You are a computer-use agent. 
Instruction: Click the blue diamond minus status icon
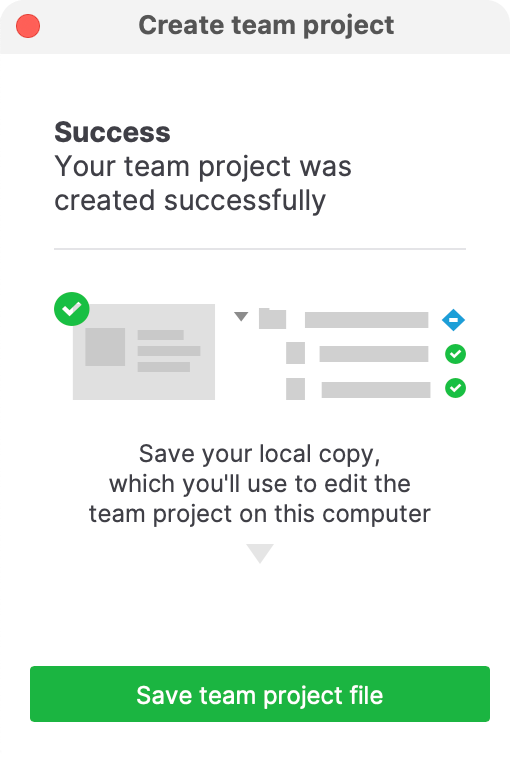(453, 320)
